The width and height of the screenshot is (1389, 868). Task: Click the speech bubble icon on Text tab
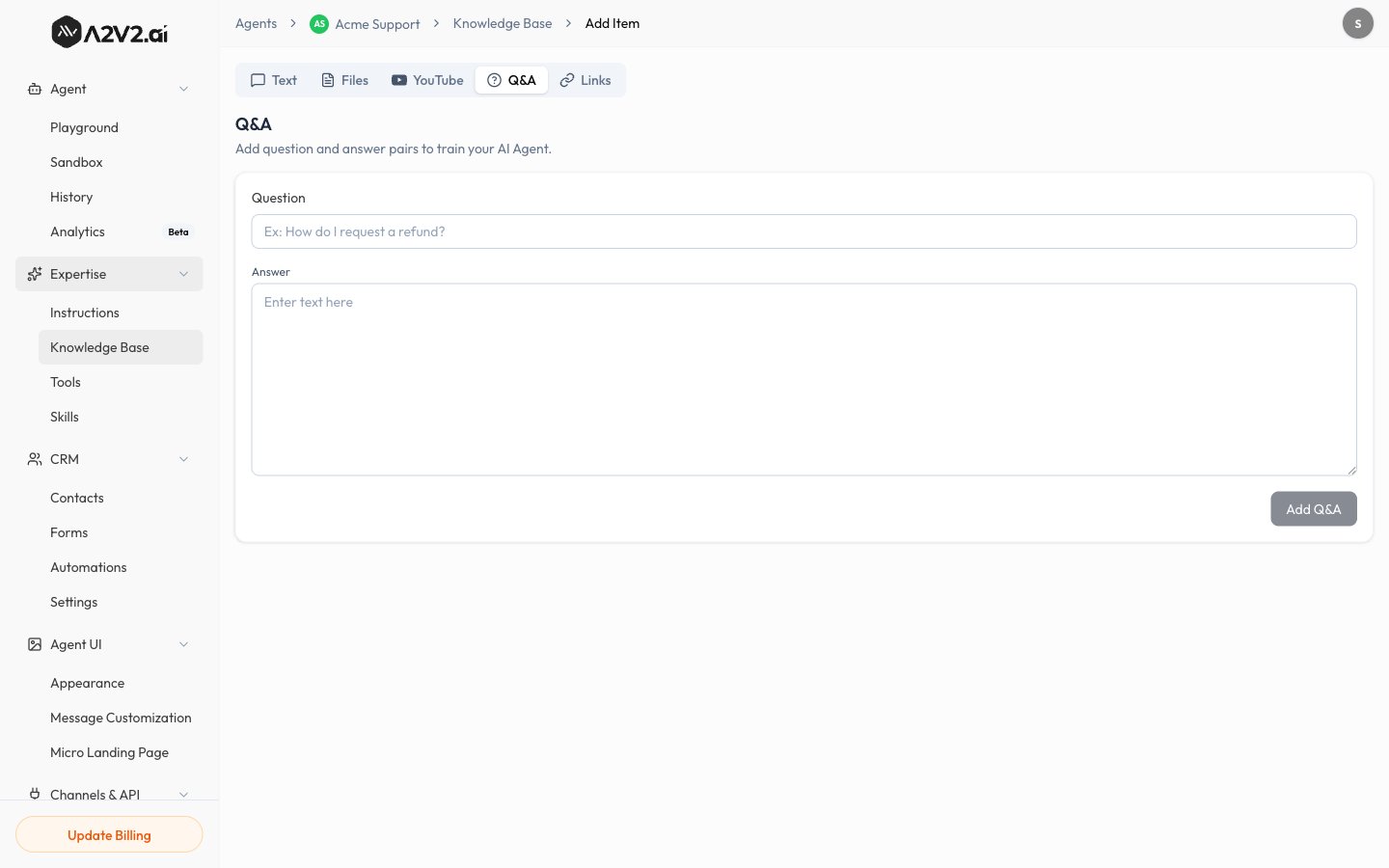(258, 80)
